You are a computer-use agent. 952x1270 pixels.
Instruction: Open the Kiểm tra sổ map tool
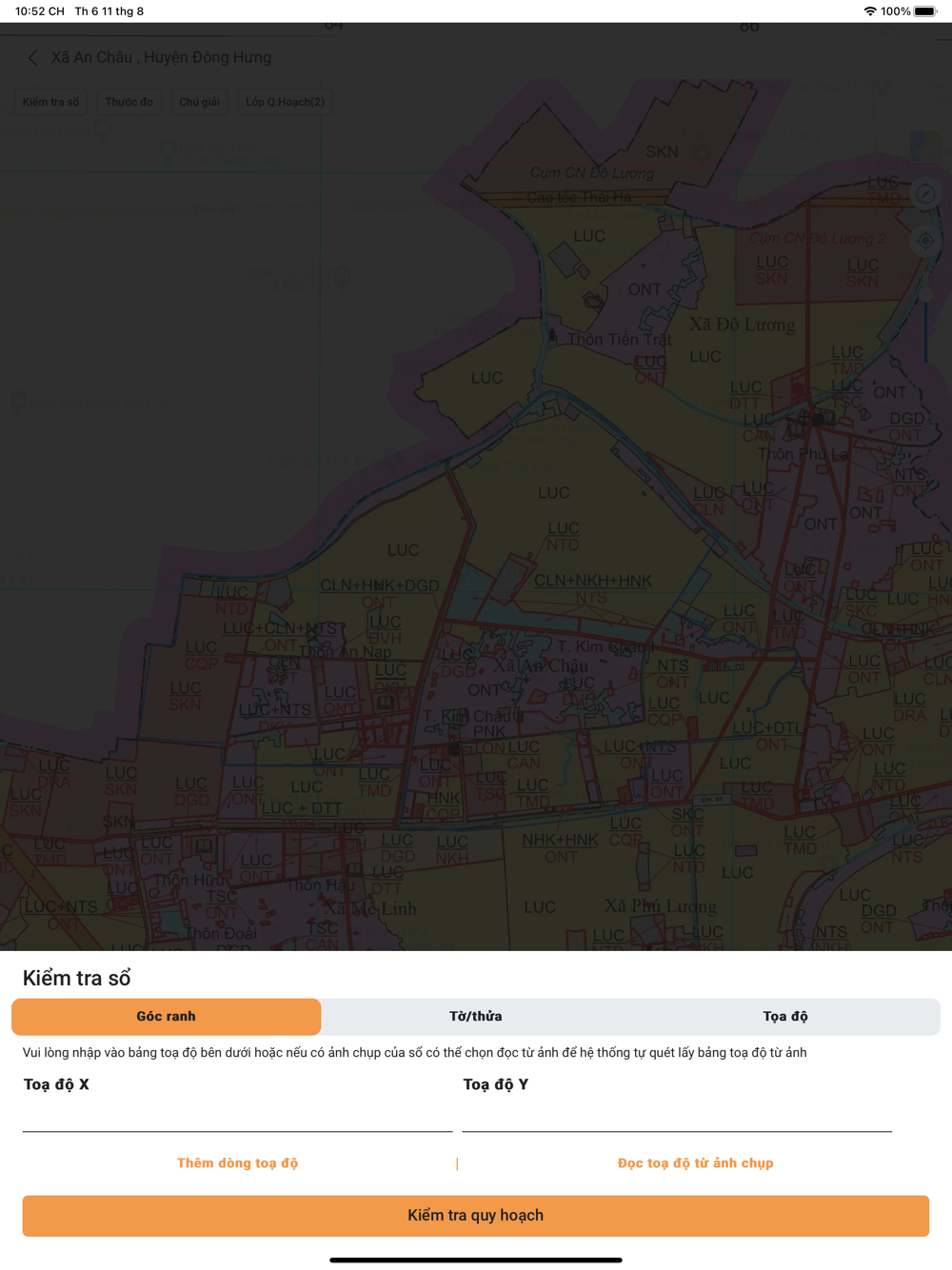coord(51,102)
